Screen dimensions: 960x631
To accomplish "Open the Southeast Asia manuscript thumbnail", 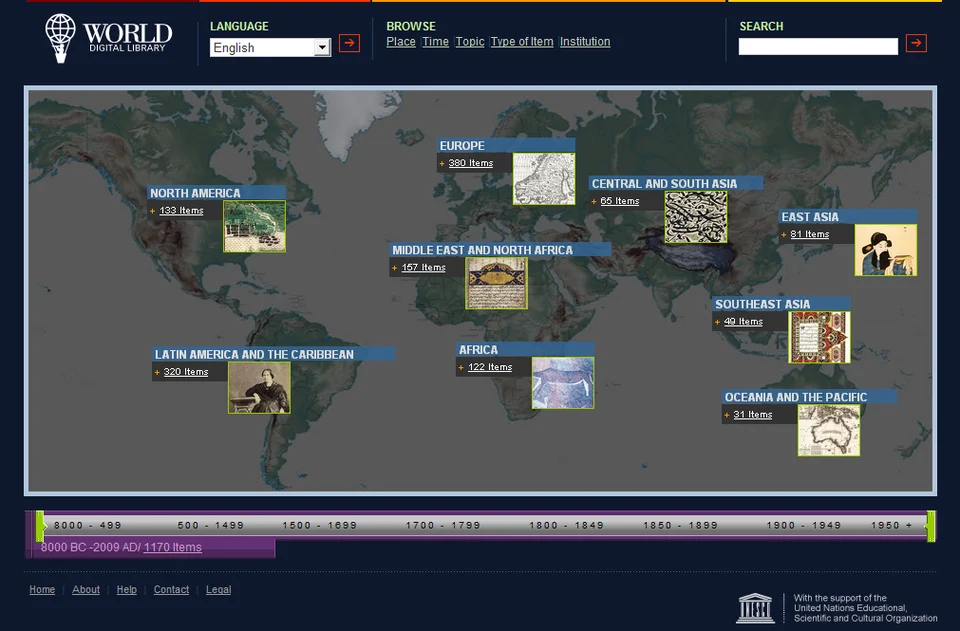I will tap(820, 336).
